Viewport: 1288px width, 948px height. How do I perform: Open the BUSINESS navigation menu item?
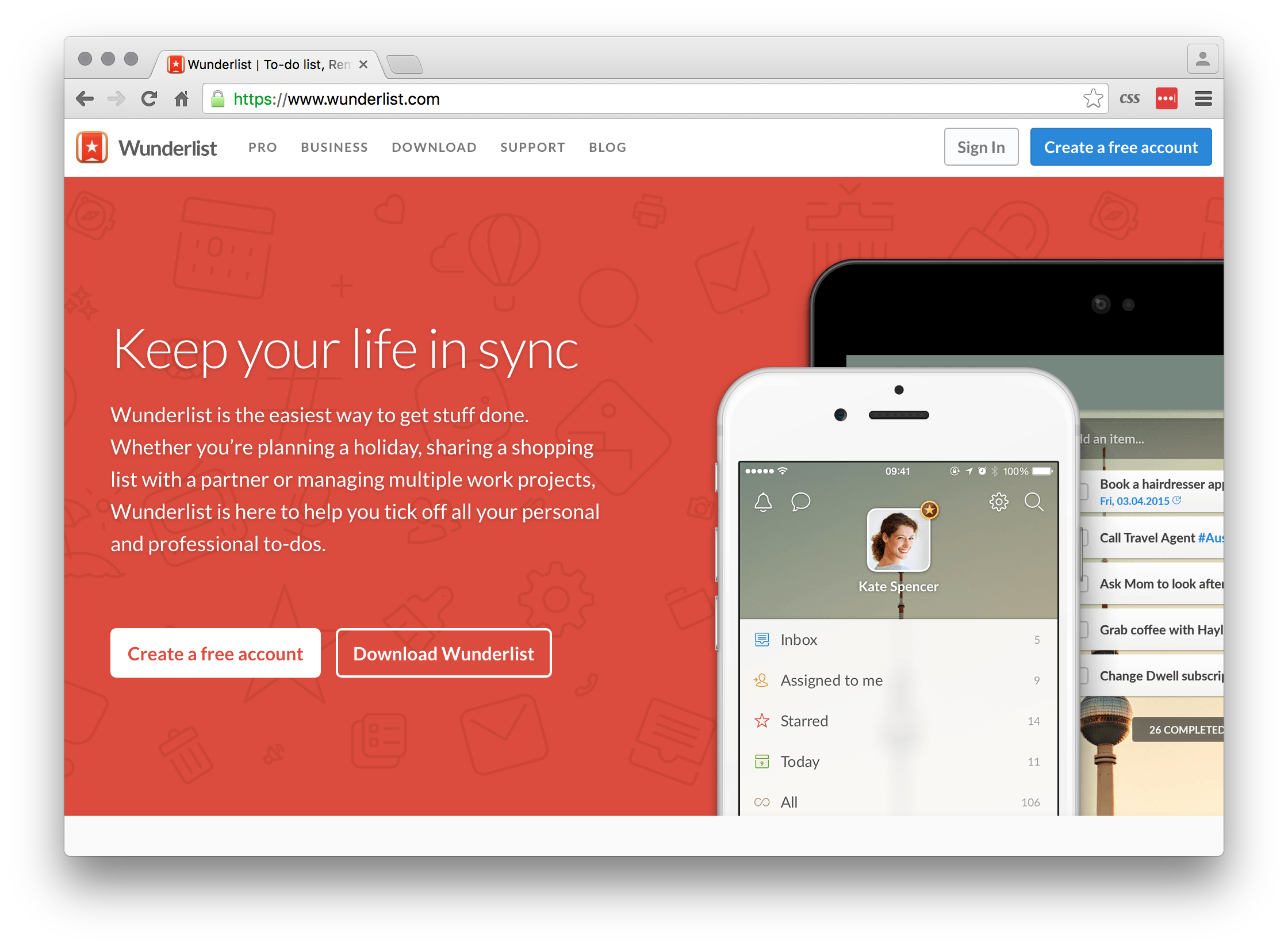(x=334, y=147)
